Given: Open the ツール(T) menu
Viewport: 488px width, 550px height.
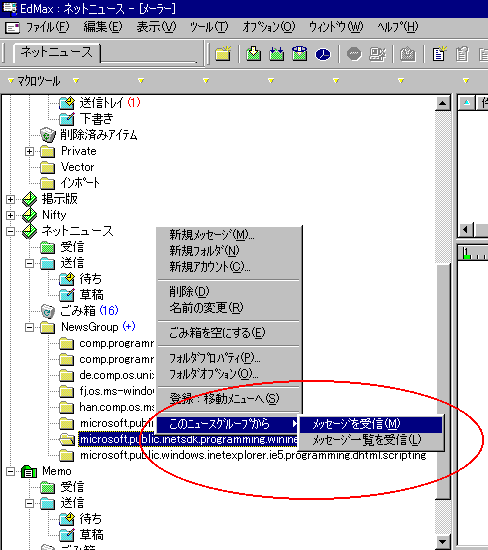Looking at the screenshot, I should click(x=209, y=27).
